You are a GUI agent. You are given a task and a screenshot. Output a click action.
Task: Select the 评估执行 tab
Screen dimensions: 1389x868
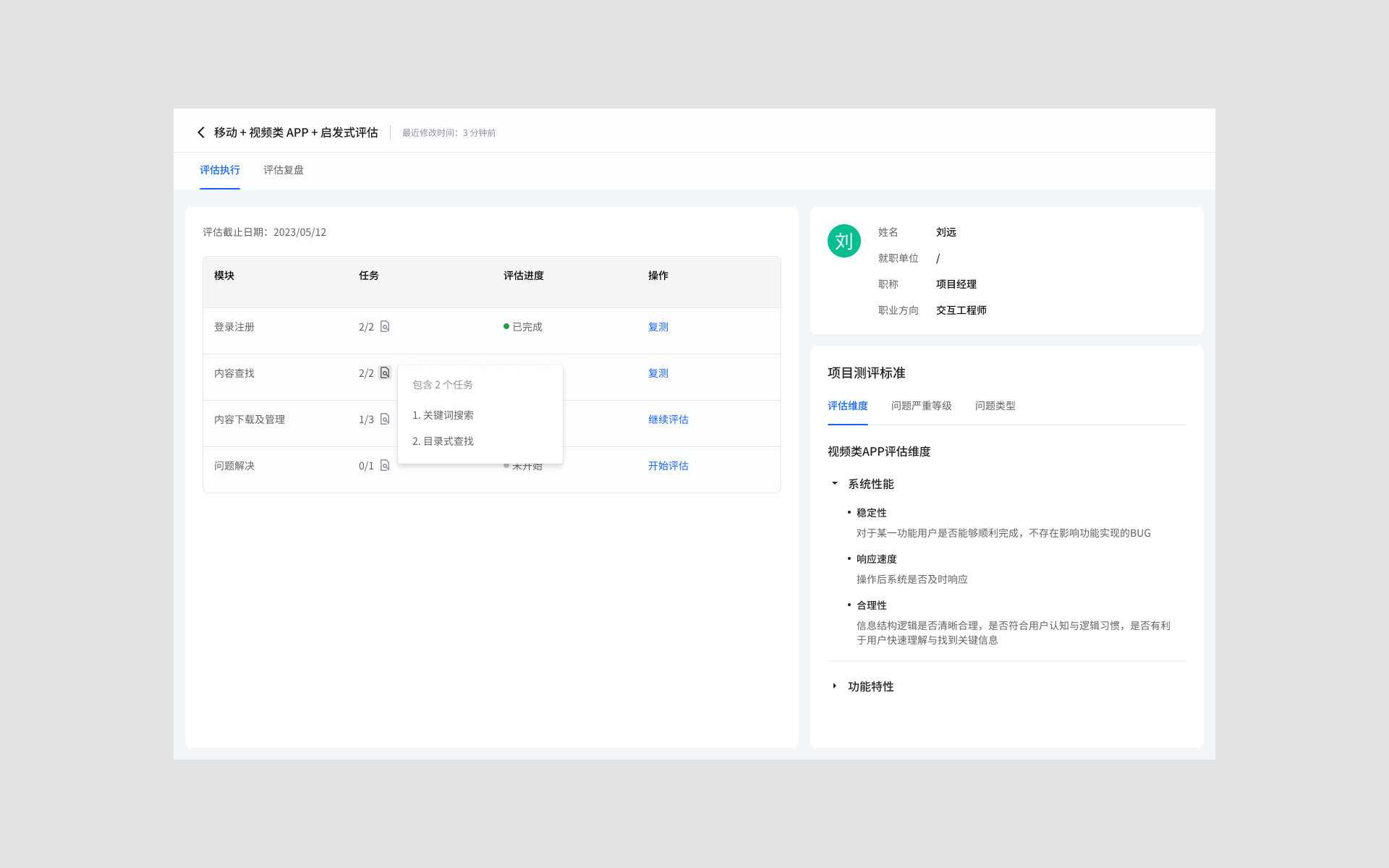tap(219, 170)
